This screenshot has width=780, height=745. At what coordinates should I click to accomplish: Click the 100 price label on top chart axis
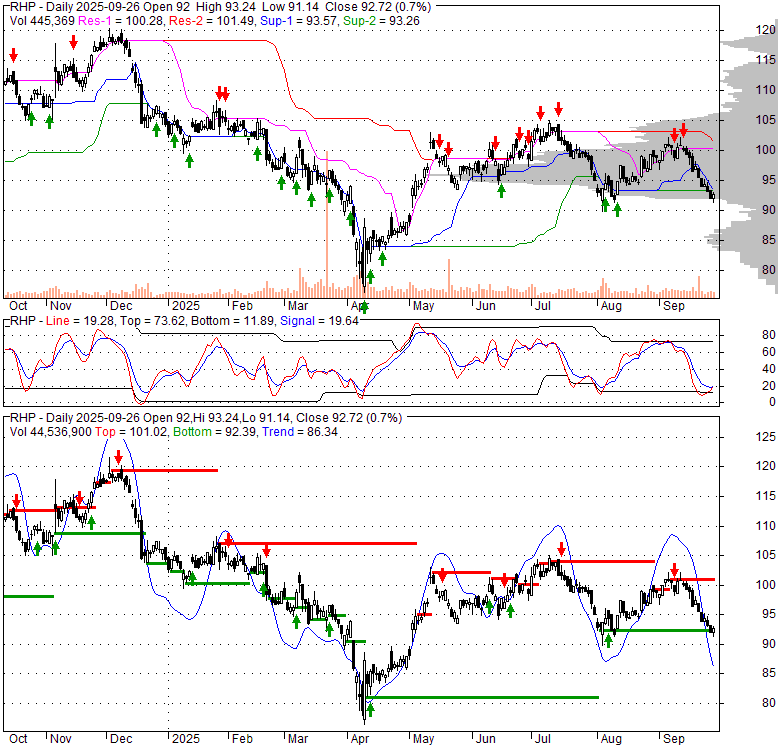click(x=766, y=149)
